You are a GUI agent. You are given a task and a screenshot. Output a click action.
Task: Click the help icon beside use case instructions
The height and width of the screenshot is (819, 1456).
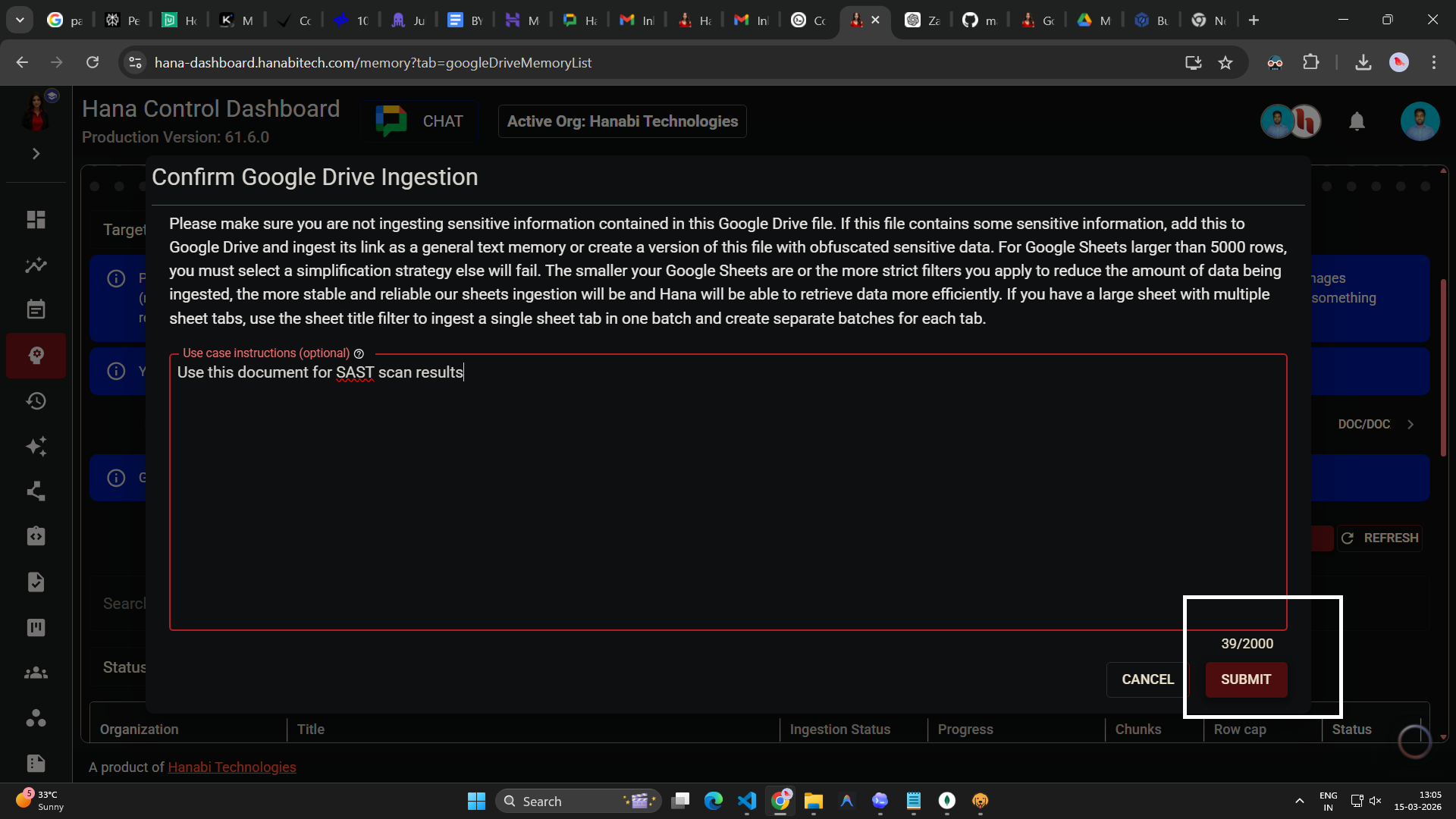pyautogui.click(x=359, y=353)
